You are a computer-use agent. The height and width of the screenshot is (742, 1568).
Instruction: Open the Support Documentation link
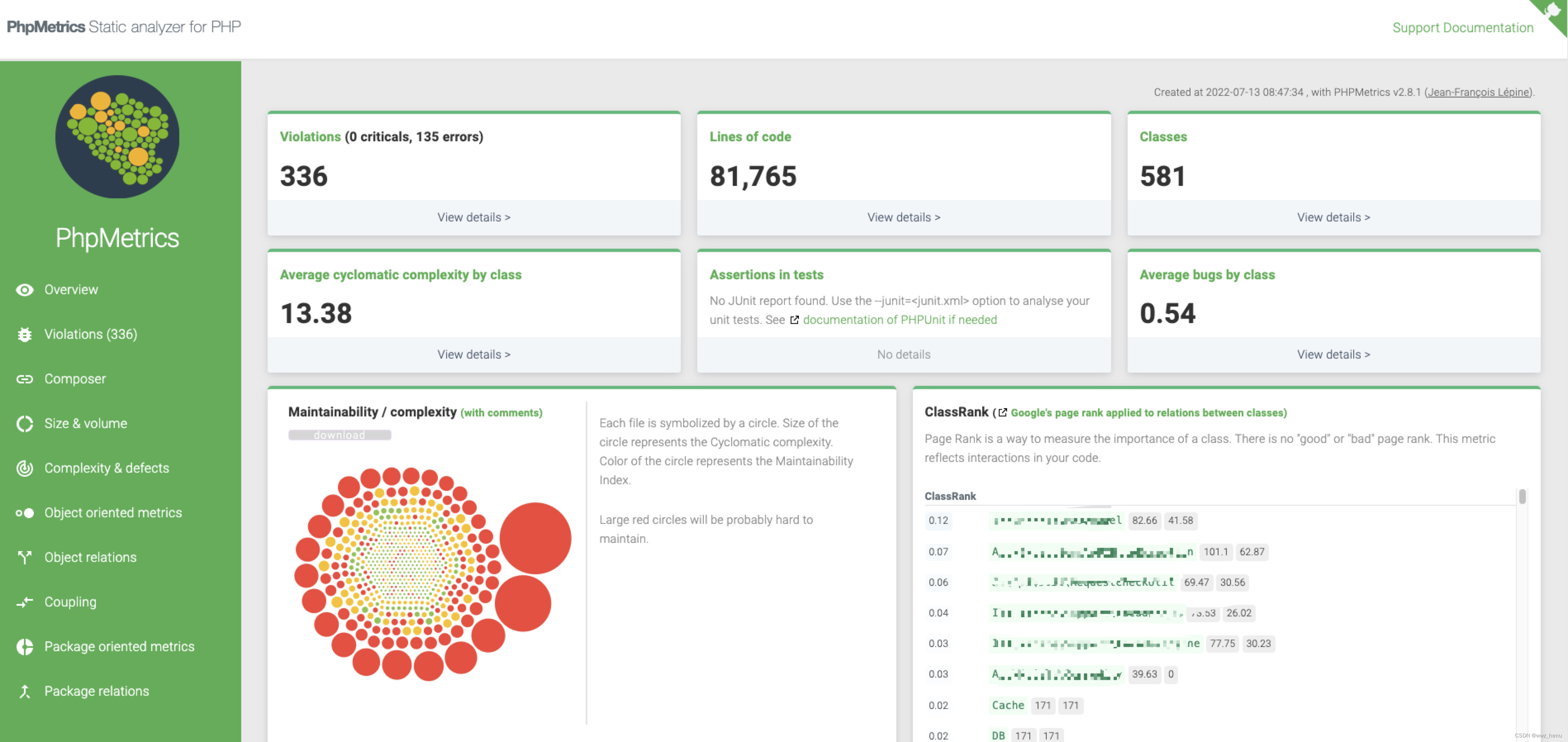click(1462, 27)
